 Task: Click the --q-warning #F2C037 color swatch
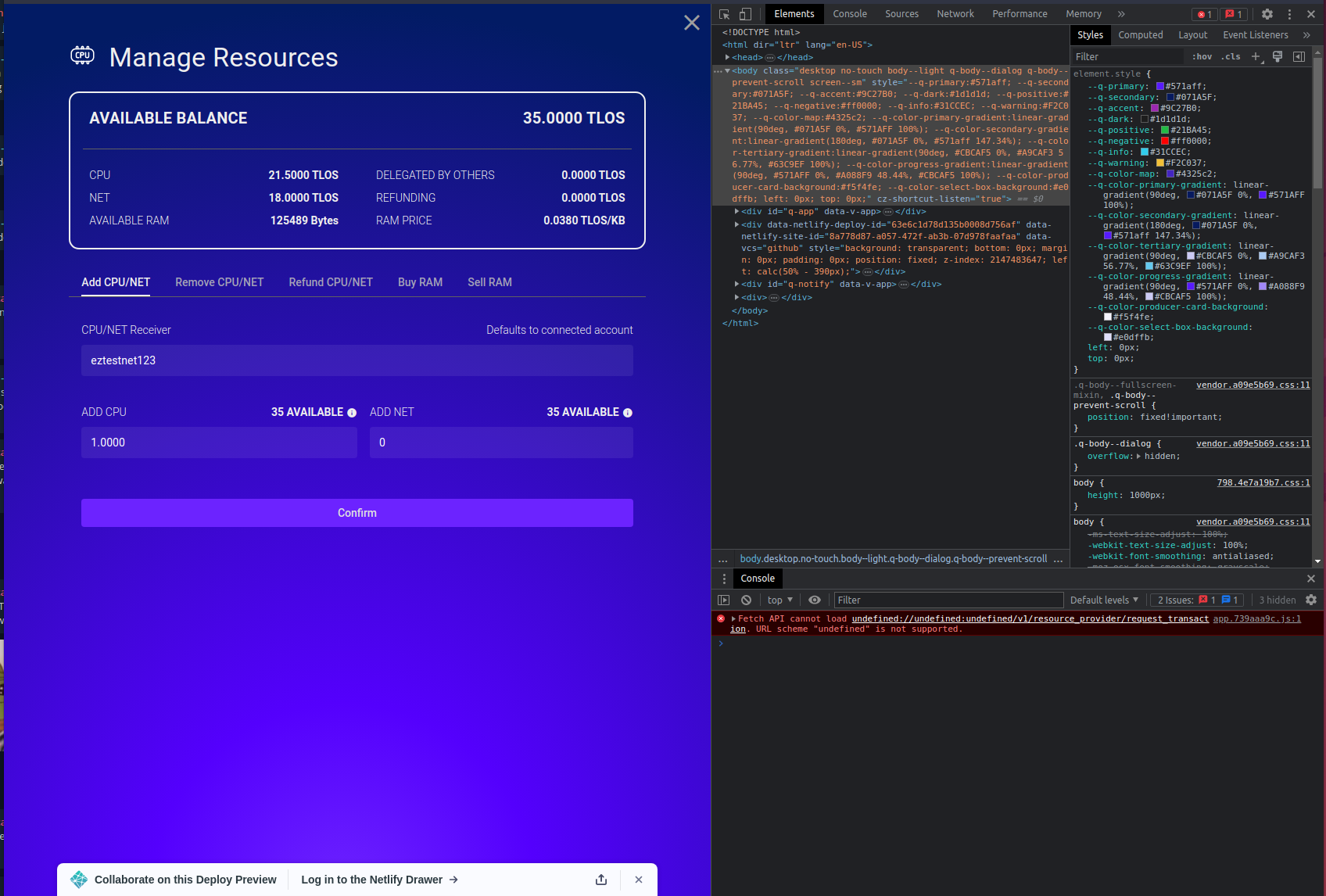coord(1160,163)
